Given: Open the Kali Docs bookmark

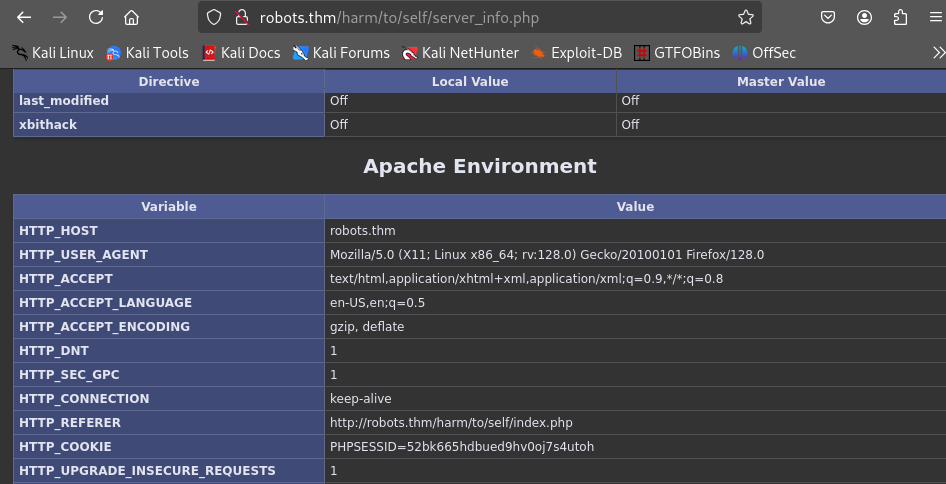Looking at the screenshot, I should [241, 53].
